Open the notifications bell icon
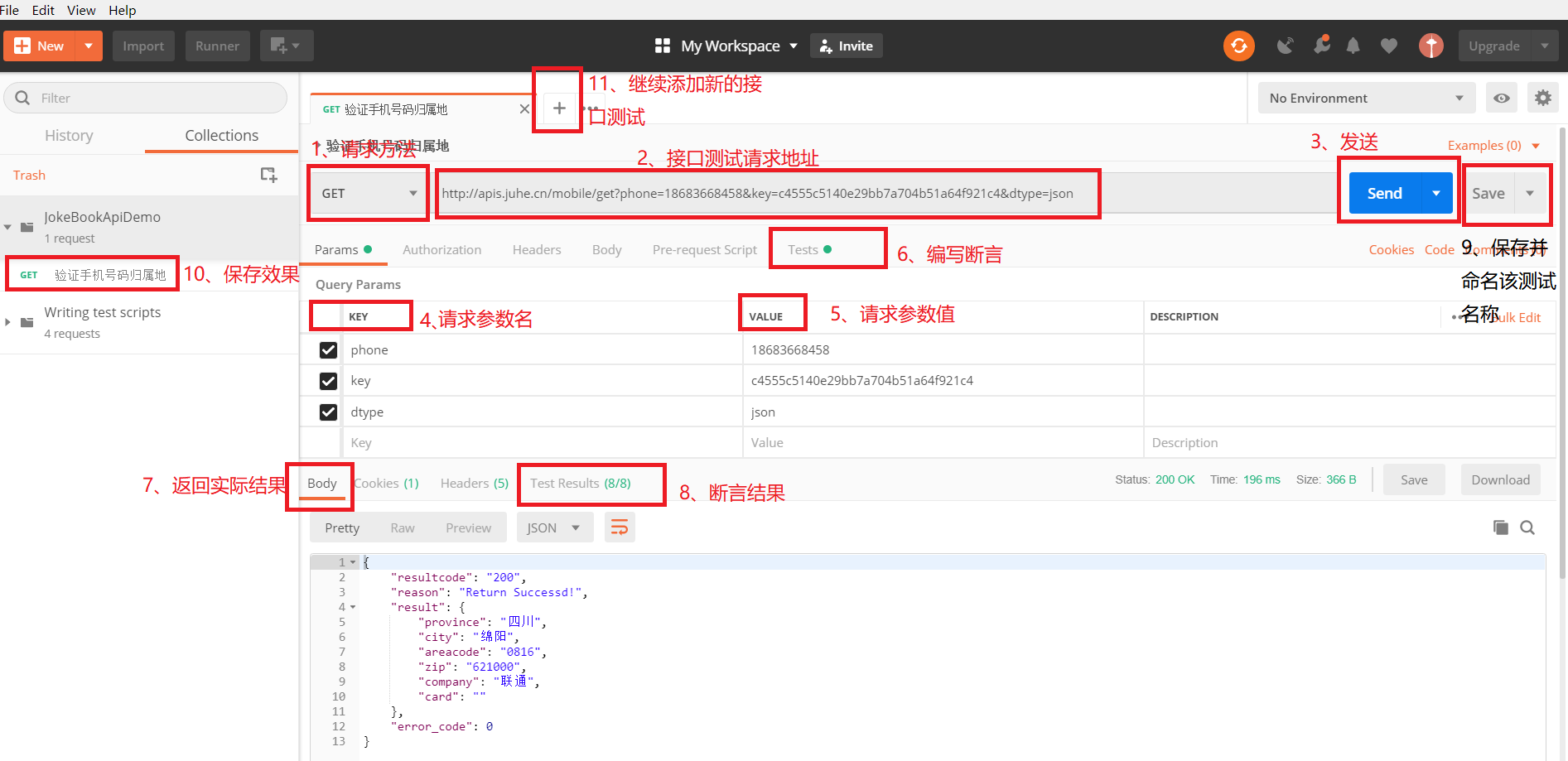Viewport: 1568px width, 761px height. click(x=1353, y=46)
